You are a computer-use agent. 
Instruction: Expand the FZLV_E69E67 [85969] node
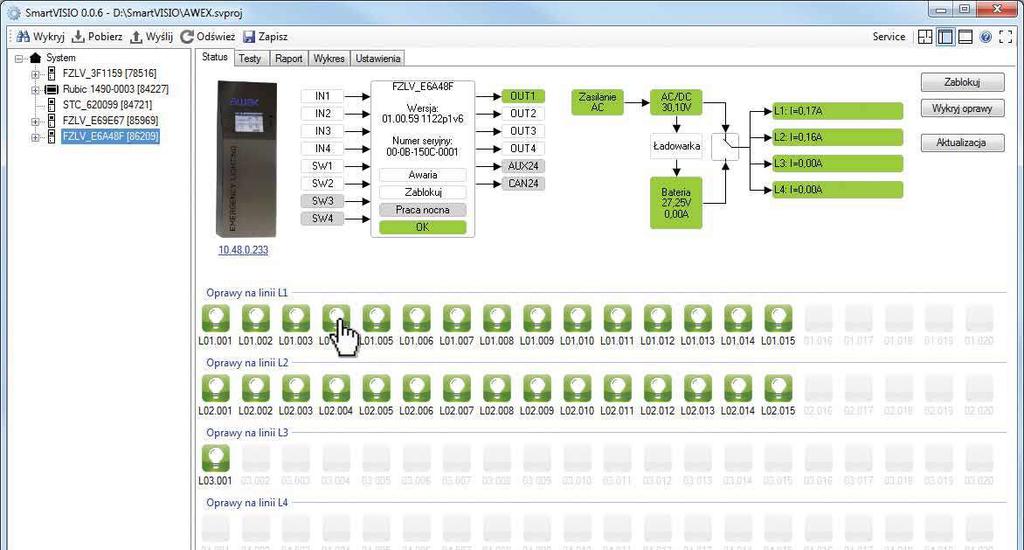click(x=35, y=121)
